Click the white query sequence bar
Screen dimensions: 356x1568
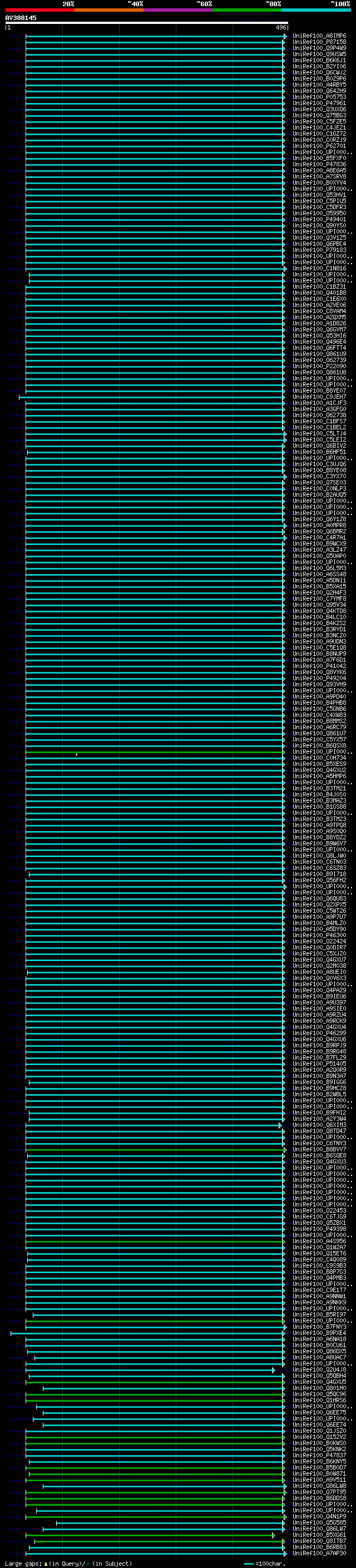pos(147,22)
